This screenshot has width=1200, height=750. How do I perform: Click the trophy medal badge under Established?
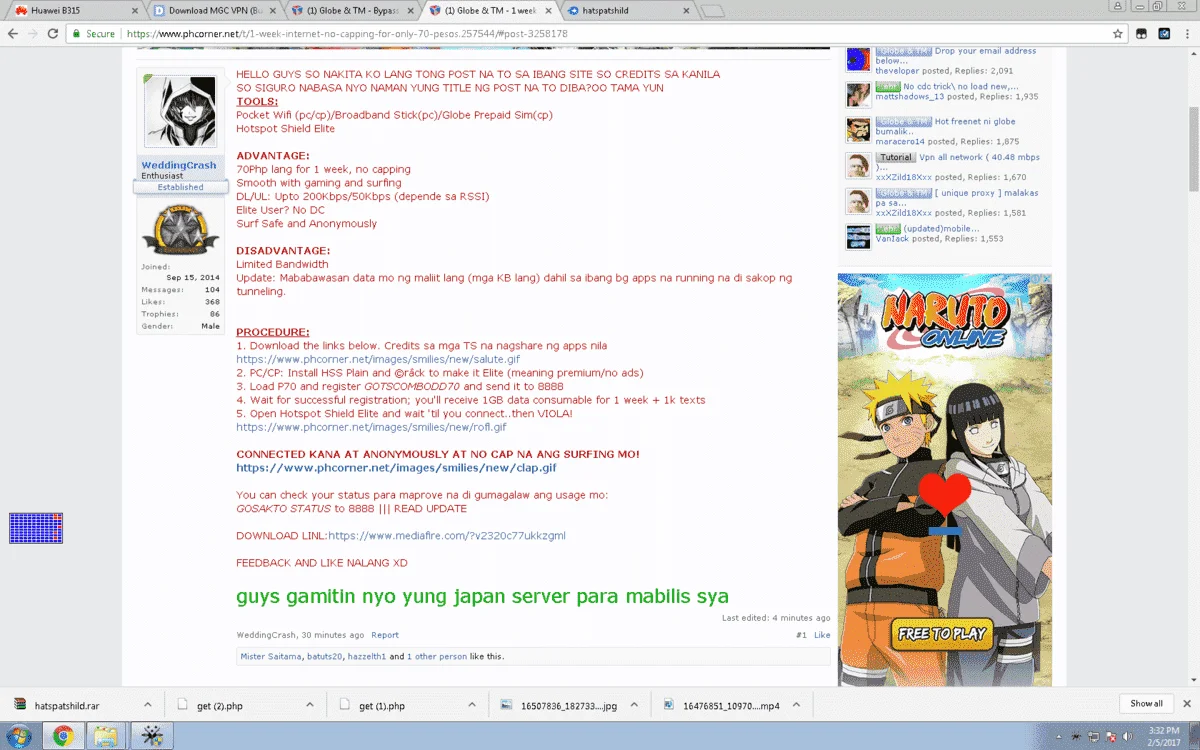(x=180, y=229)
